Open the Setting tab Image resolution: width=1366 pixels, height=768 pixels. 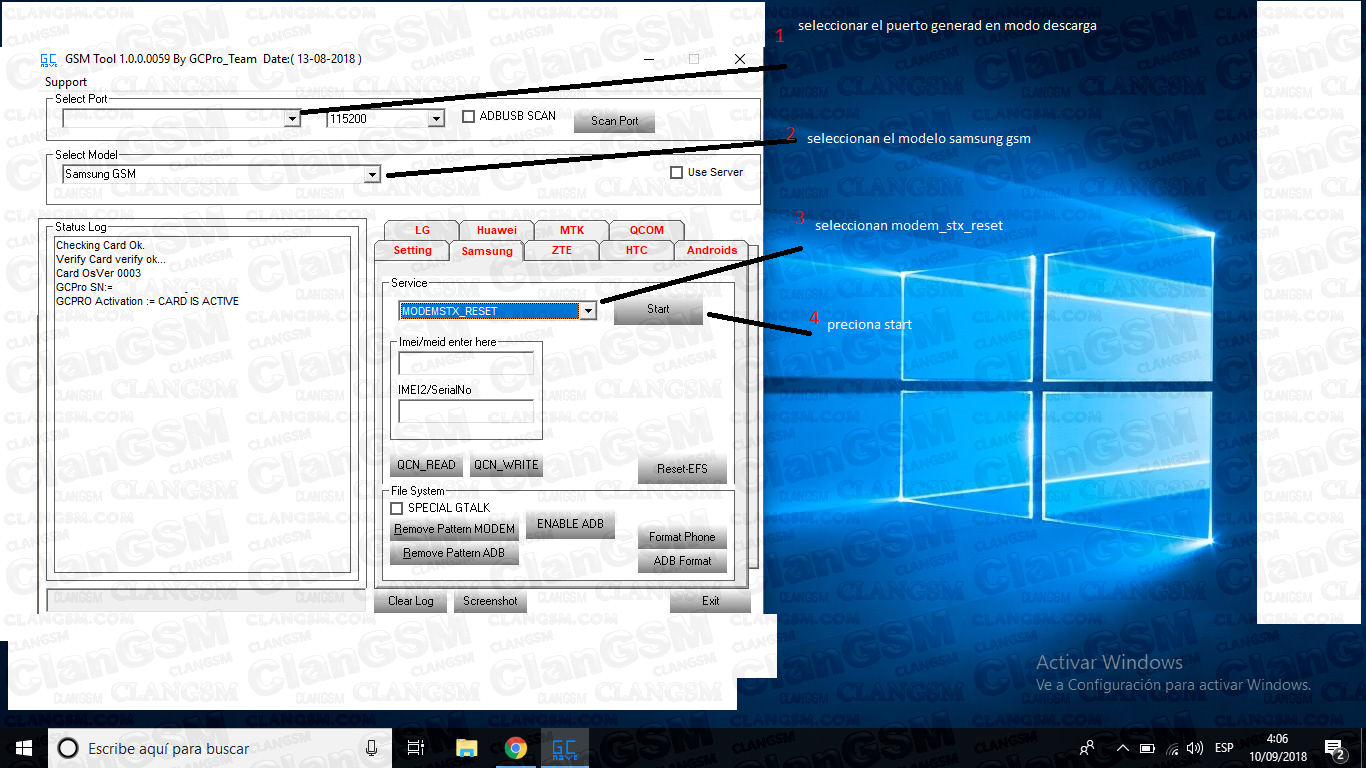coord(412,250)
